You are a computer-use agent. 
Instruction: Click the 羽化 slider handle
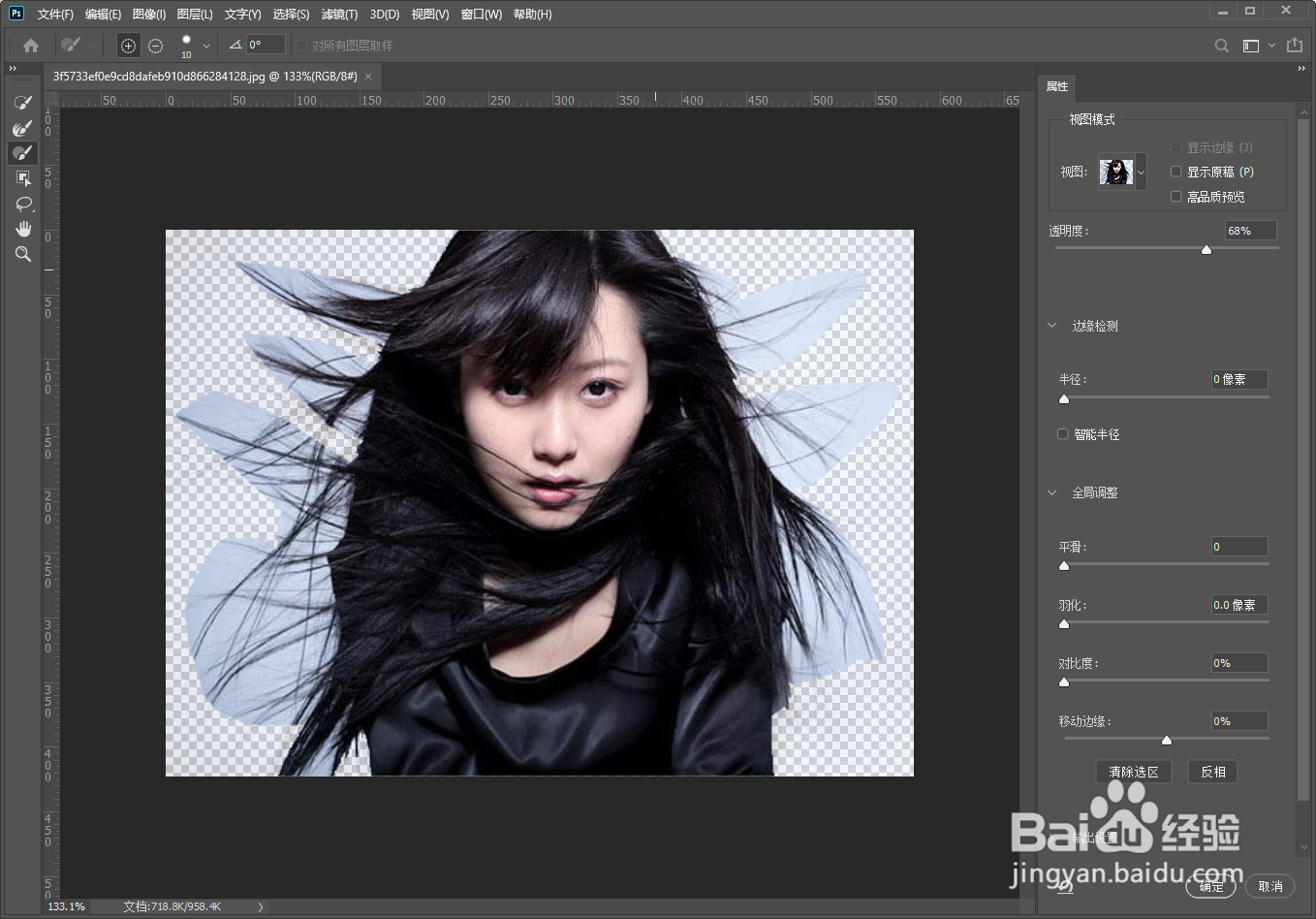(x=1064, y=623)
